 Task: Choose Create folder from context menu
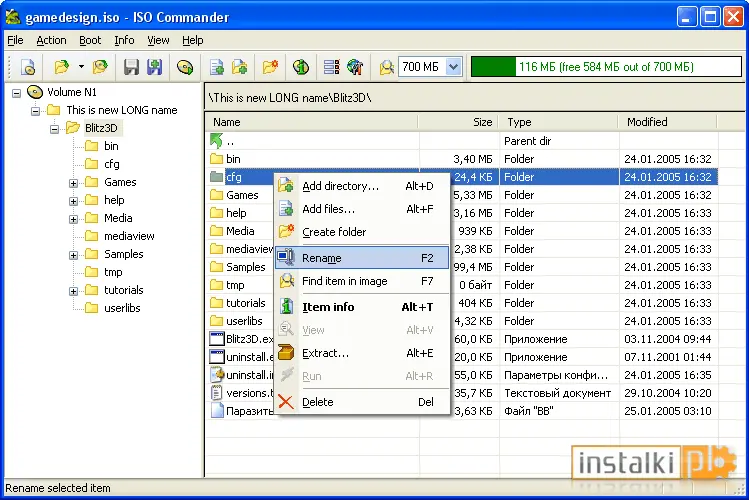pos(362,232)
